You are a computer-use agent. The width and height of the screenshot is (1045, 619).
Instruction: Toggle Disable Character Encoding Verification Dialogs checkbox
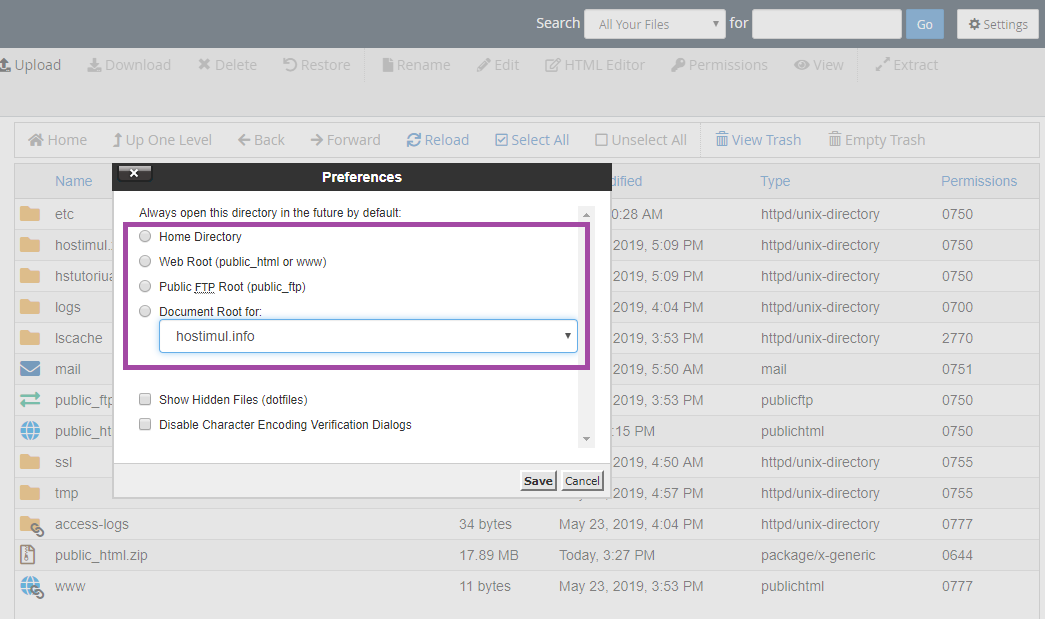point(146,425)
